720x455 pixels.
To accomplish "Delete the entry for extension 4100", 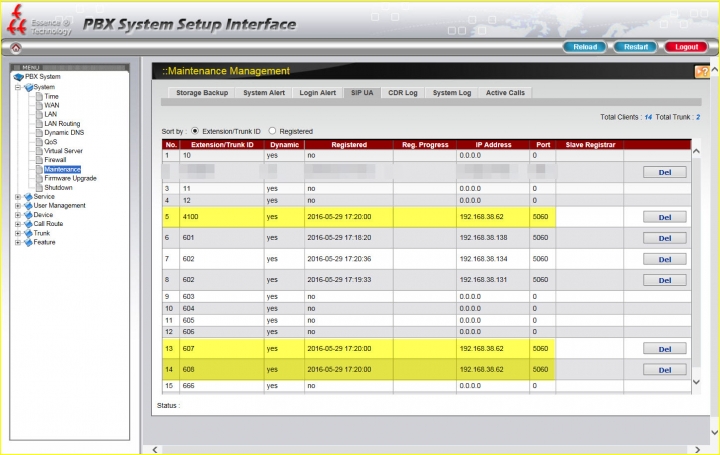I will pyautogui.click(x=664, y=217).
